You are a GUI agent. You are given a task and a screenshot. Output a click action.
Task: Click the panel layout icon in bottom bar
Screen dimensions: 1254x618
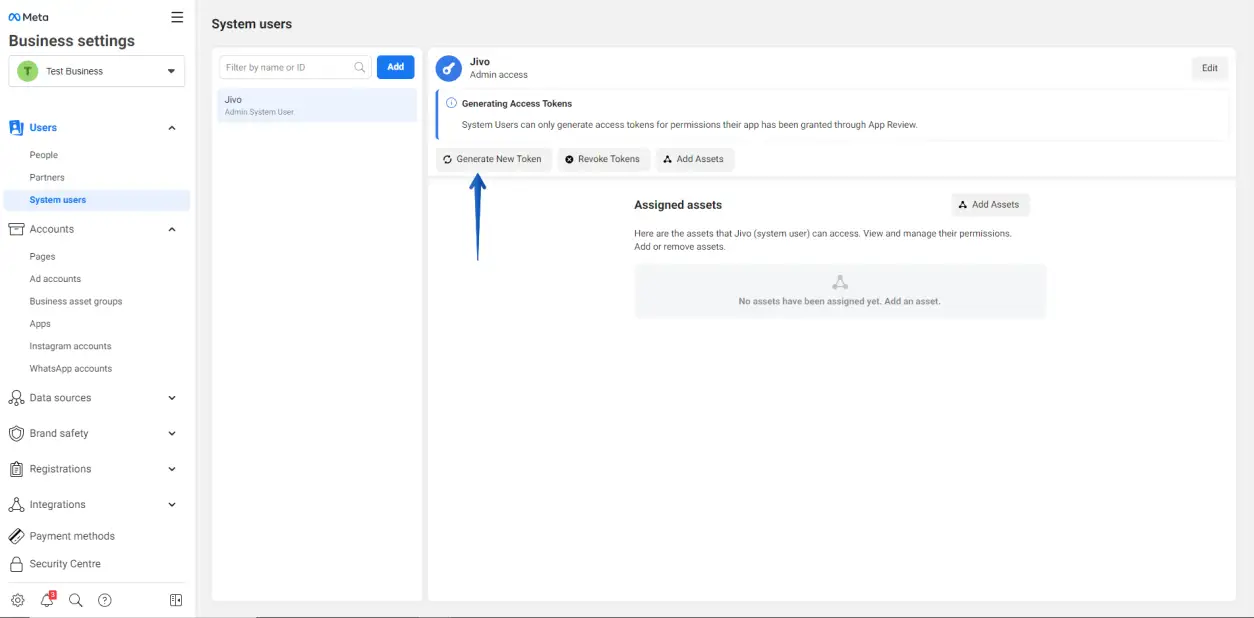(x=176, y=600)
